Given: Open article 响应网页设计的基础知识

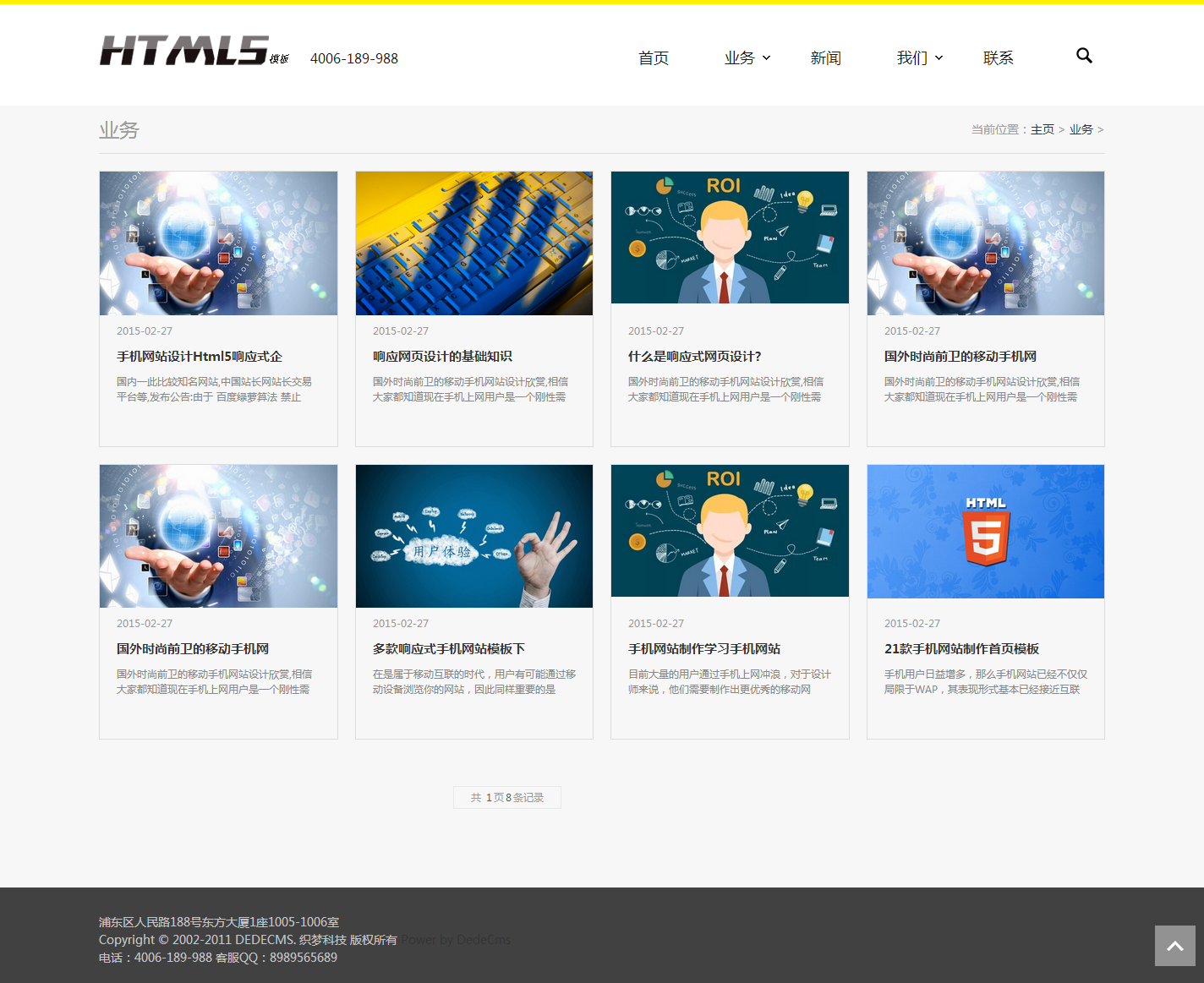Looking at the screenshot, I should [x=442, y=357].
